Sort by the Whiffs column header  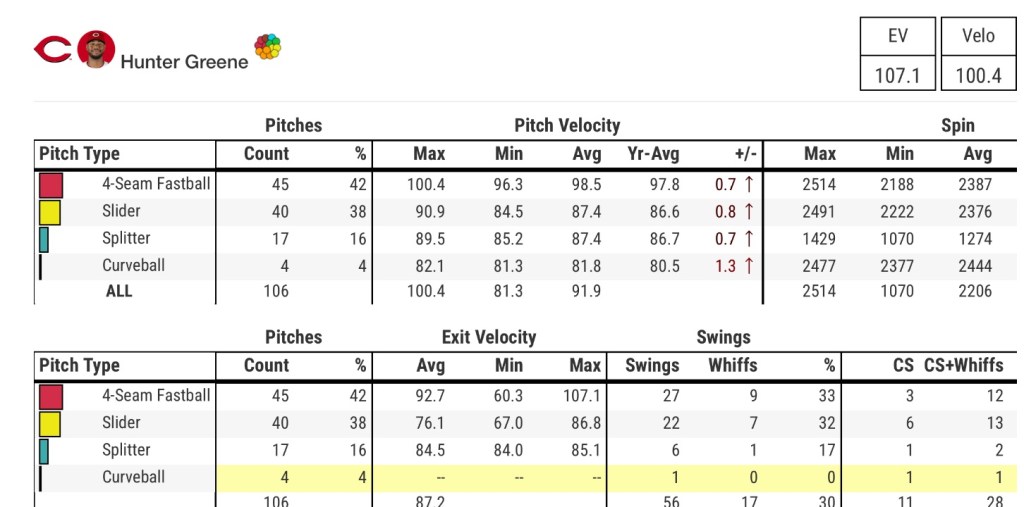733,366
